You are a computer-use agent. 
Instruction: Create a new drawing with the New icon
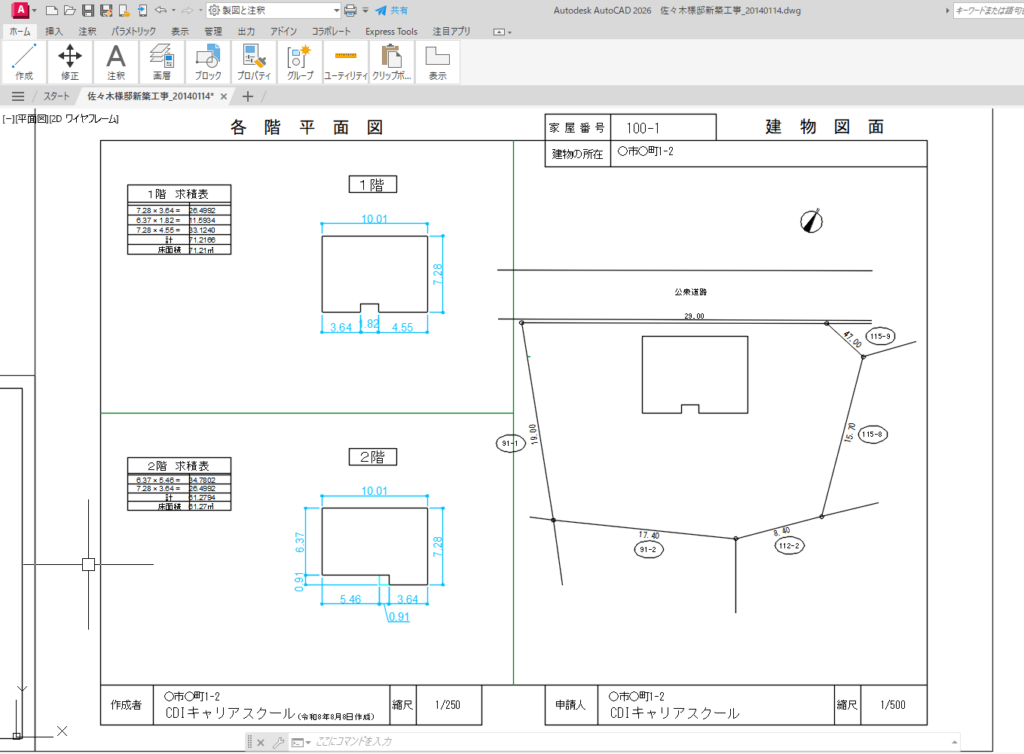click(52, 10)
